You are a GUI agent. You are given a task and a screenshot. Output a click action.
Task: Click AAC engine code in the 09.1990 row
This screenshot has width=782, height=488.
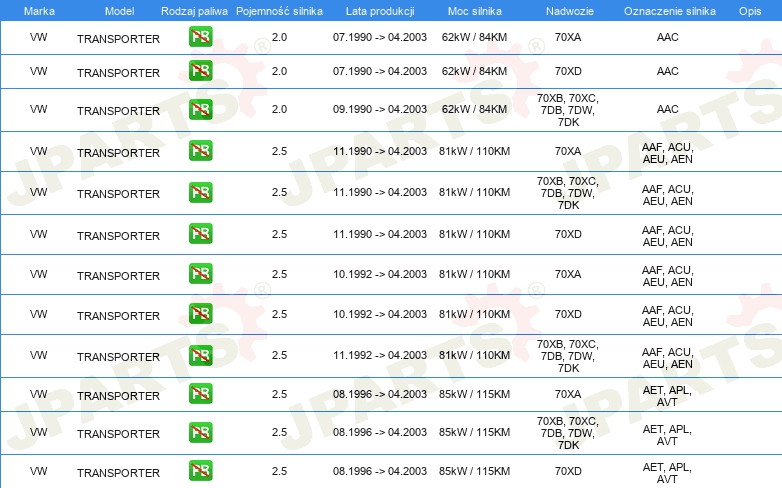pyautogui.click(x=668, y=109)
